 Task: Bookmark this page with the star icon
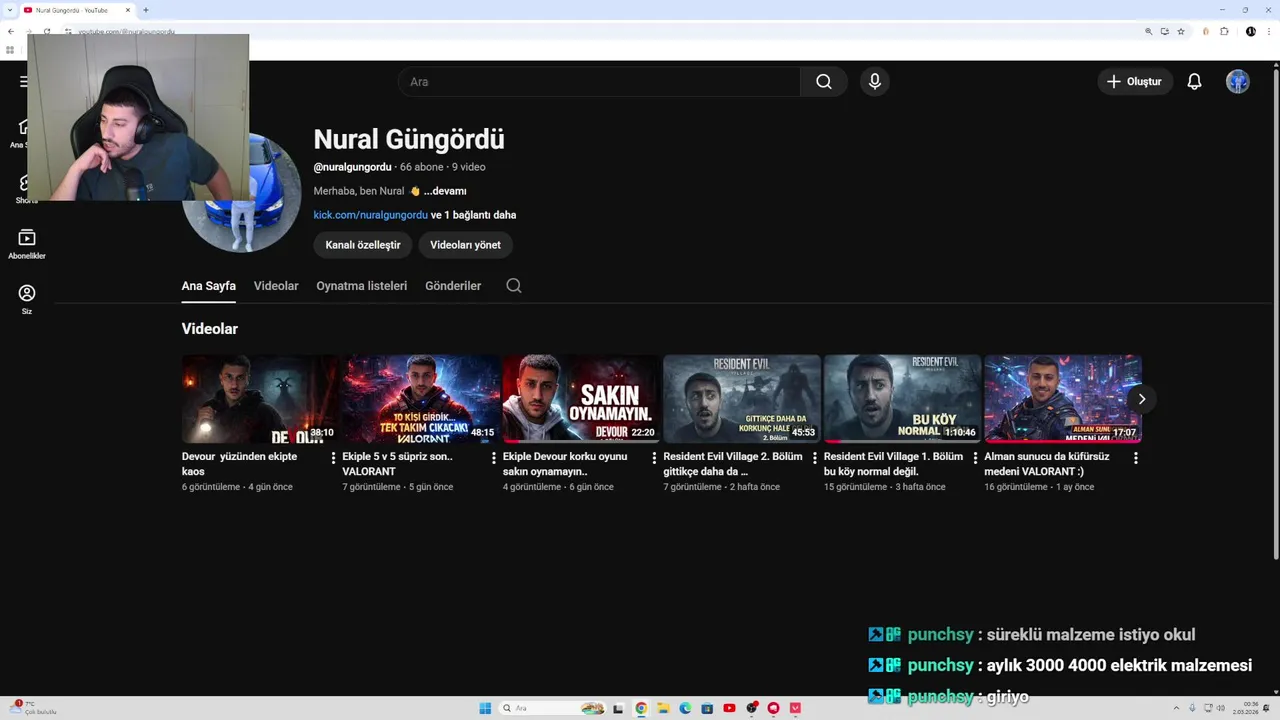[x=1181, y=31]
